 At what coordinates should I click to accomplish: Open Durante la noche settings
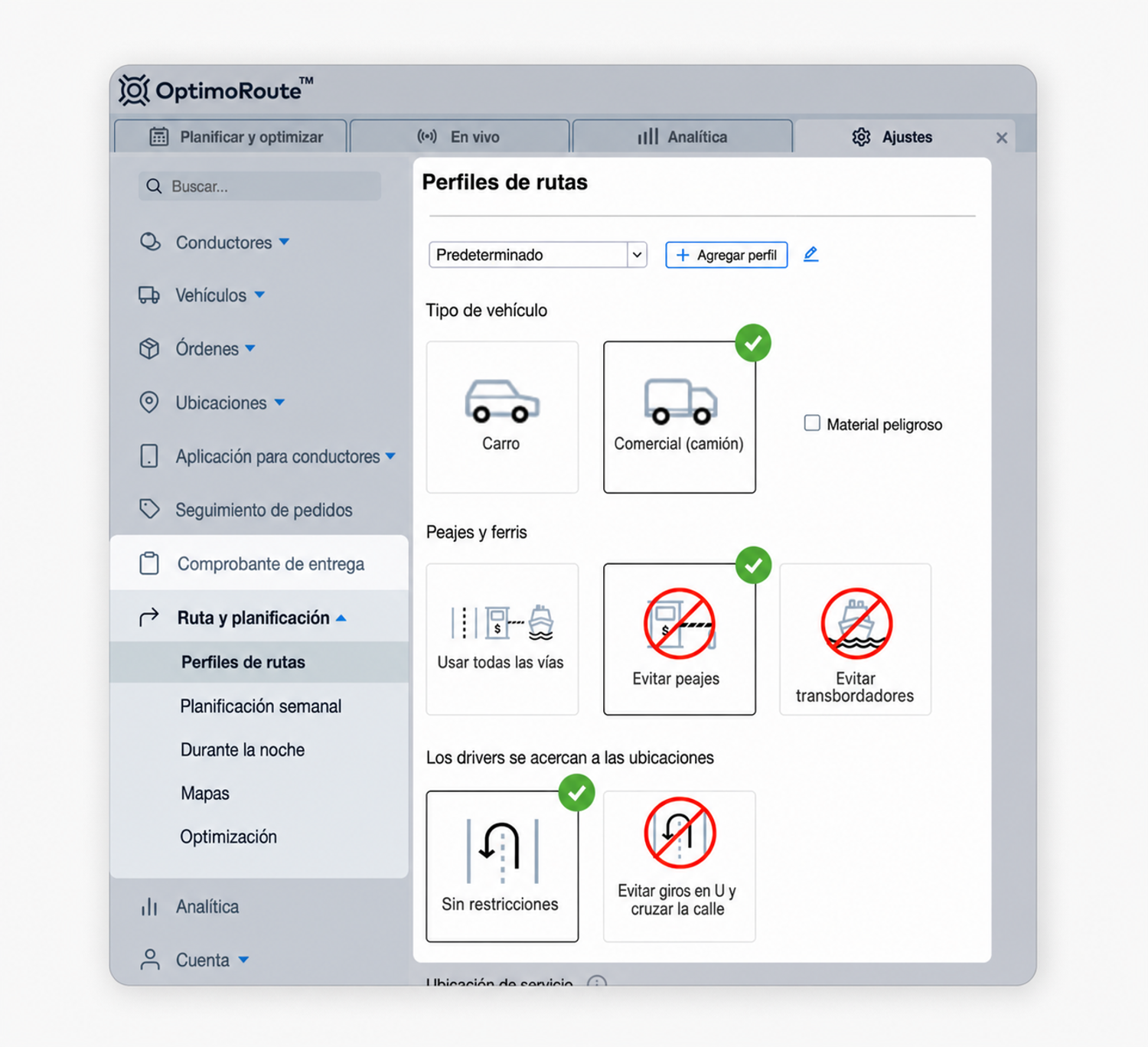[243, 749]
